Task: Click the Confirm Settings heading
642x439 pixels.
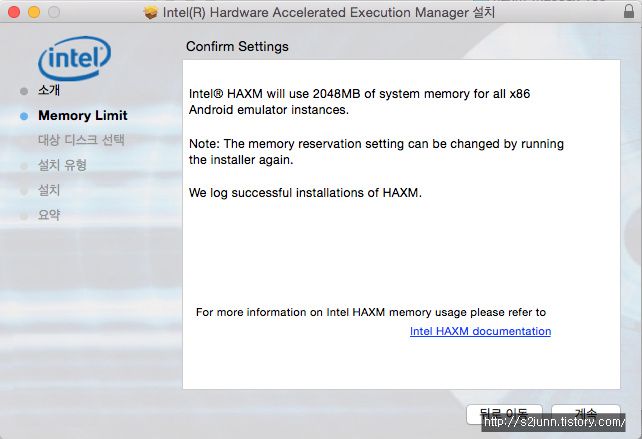Action: 237,46
